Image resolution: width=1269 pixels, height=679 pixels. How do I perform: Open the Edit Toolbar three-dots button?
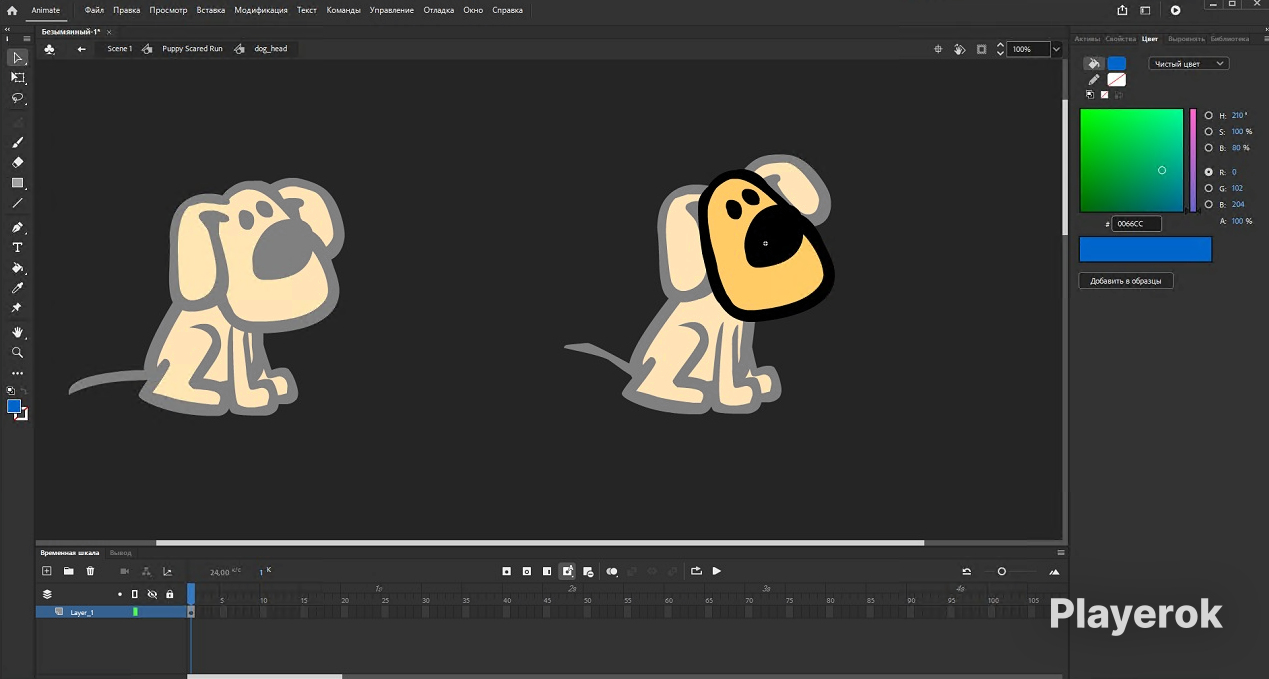(x=18, y=373)
